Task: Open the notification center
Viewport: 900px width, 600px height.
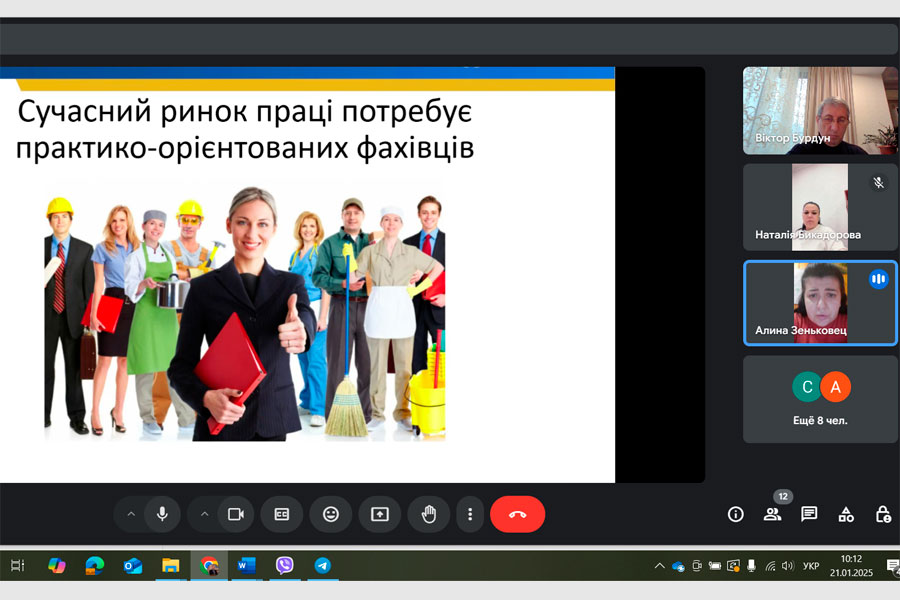Action: [893, 566]
